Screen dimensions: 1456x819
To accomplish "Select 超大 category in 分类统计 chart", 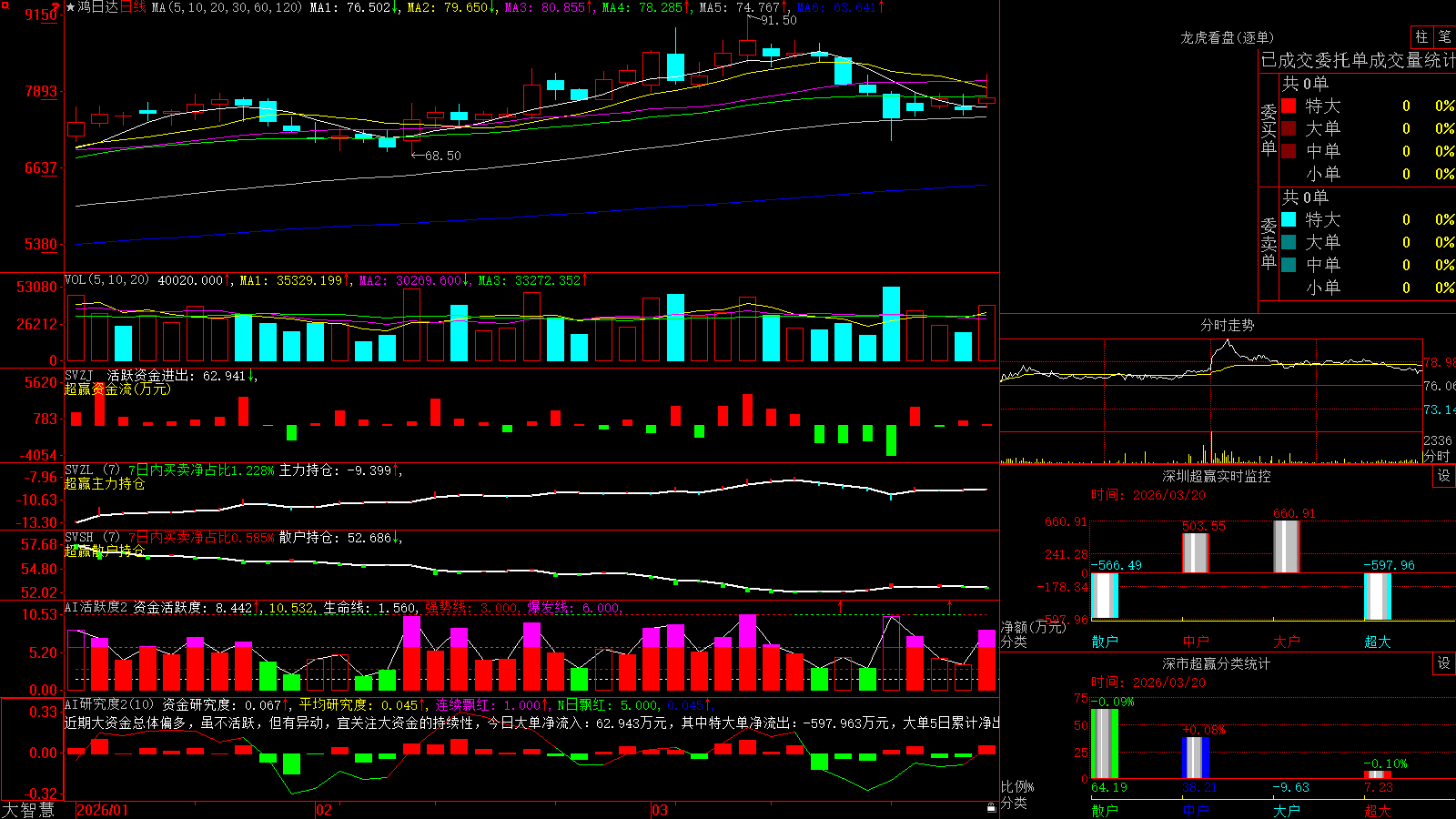I will click(1378, 810).
